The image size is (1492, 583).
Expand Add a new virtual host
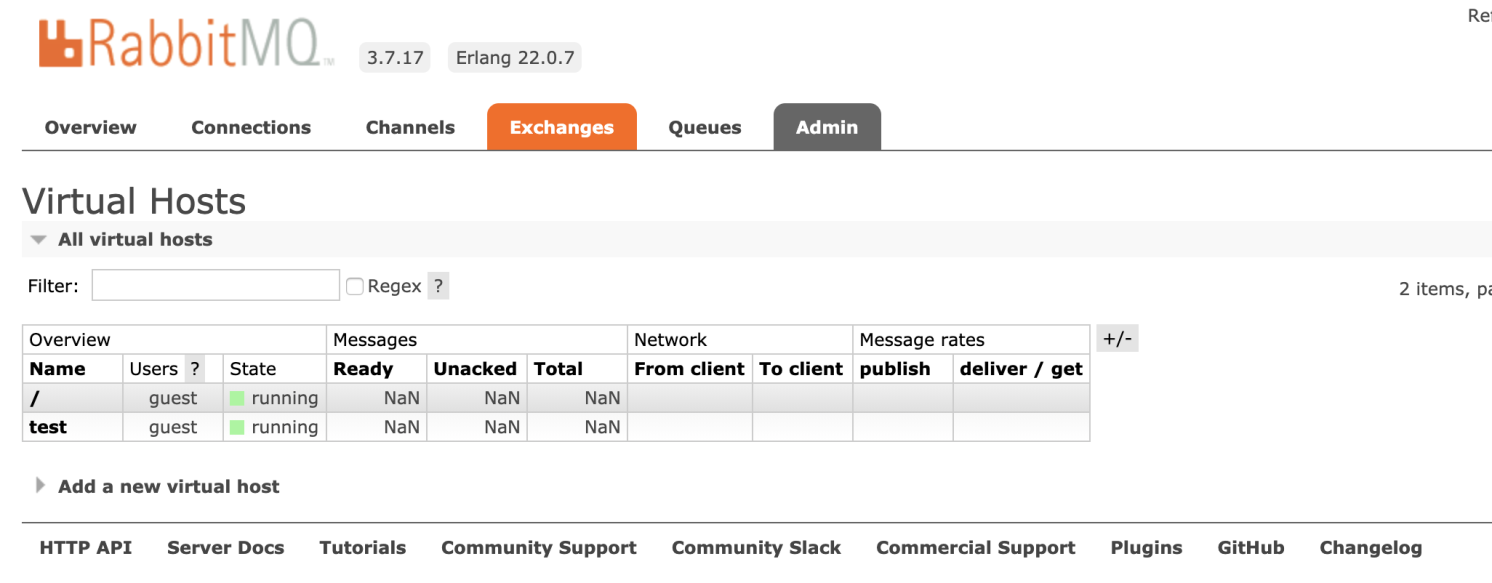tap(168, 487)
